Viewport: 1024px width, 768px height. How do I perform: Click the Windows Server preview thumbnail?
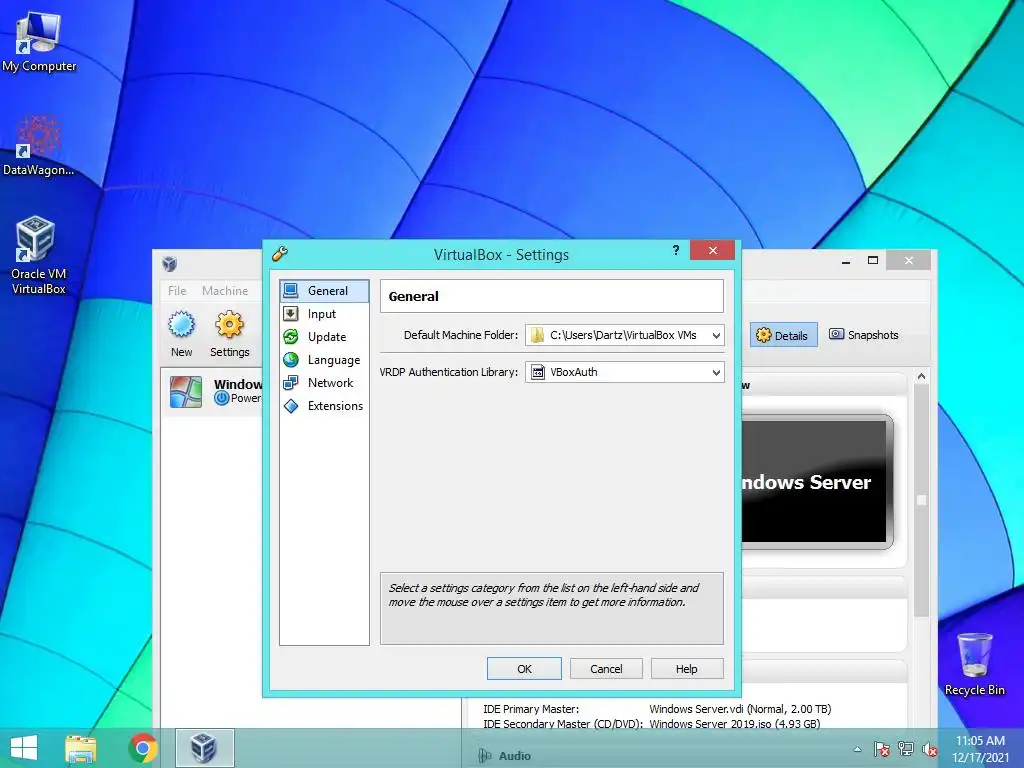pyautogui.click(x=816, y=481)
